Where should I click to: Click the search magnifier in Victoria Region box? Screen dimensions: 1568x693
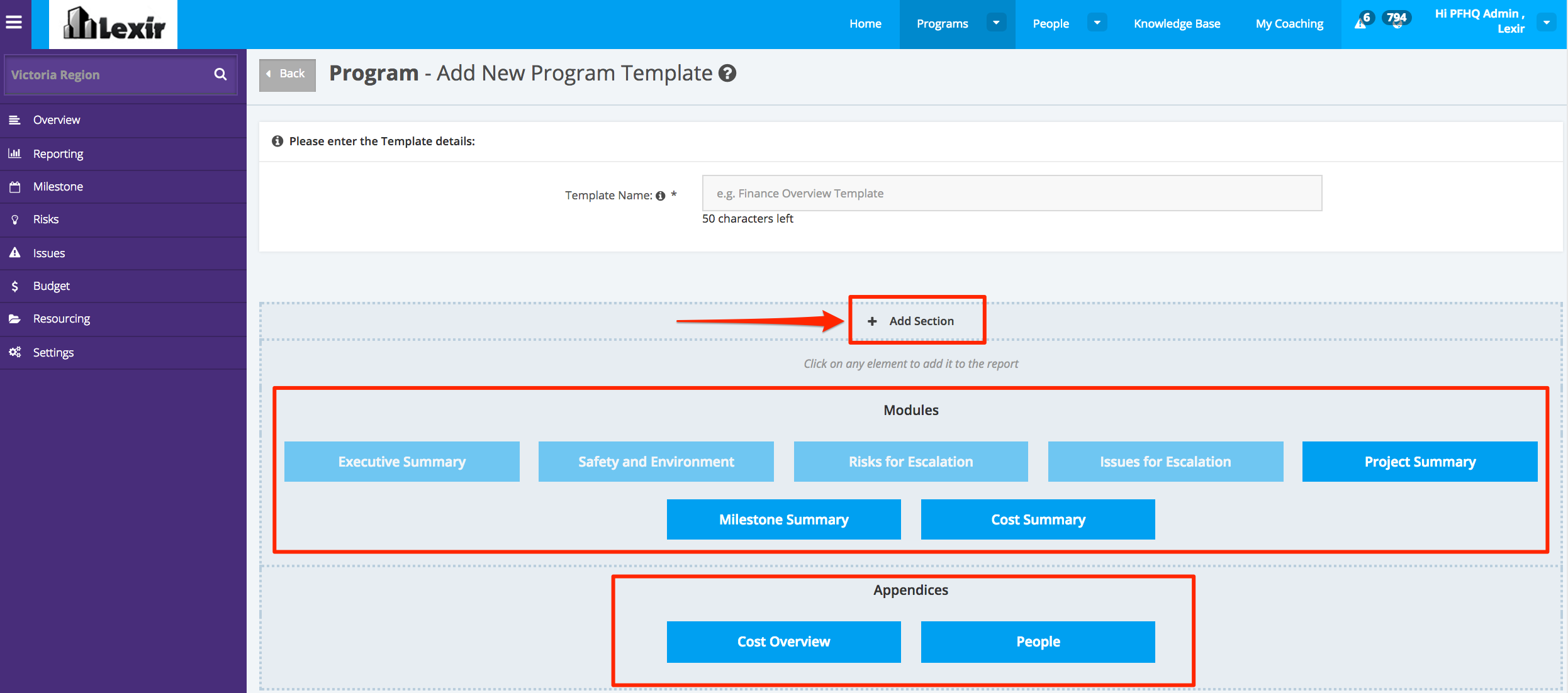click(220, 74)
